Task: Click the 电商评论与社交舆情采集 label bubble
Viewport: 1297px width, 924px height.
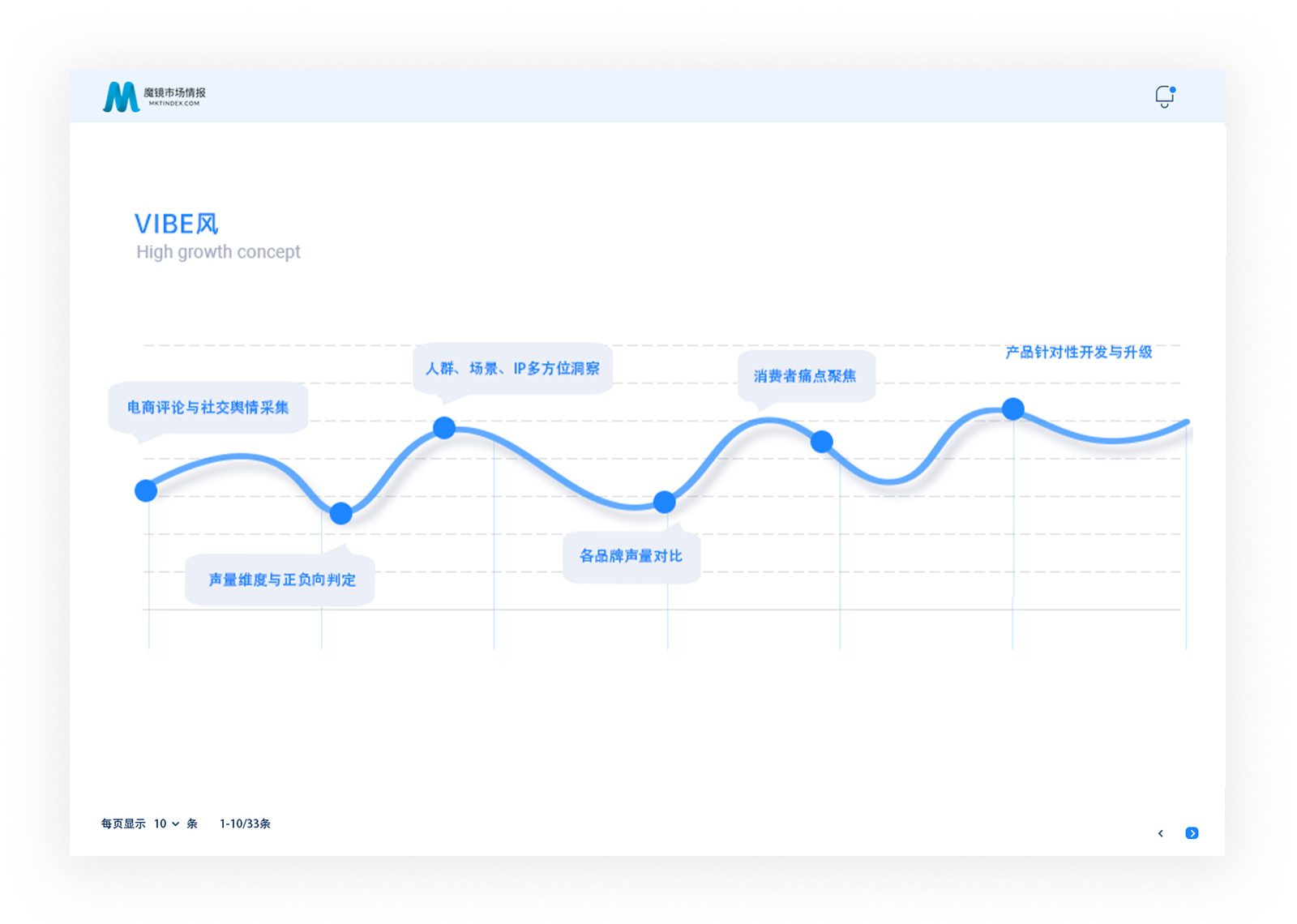Action: pyautogui.click(x=208, y=407)
